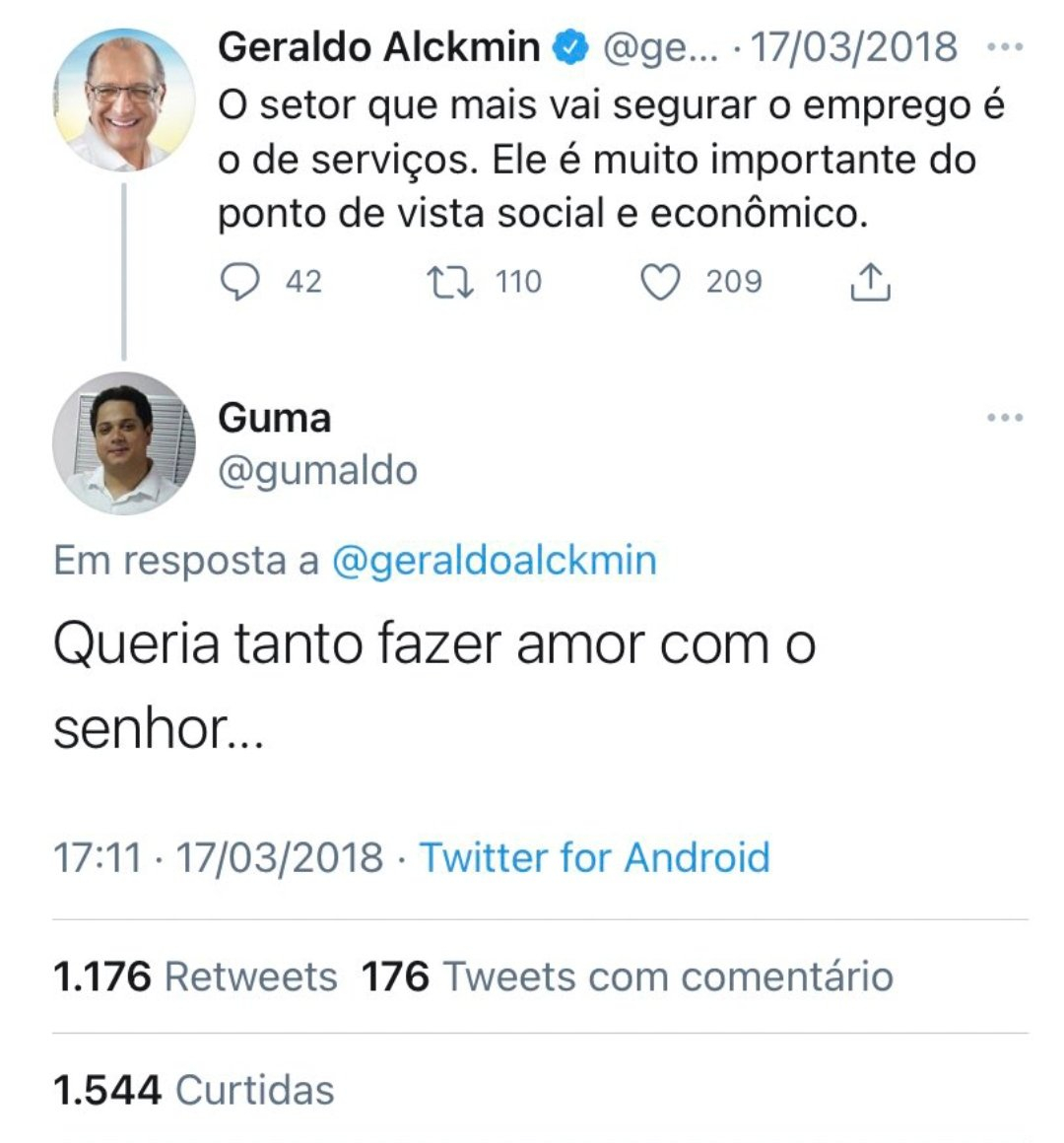This screenshot has height=1143, width=1064.
Task: Tap the share upload icon
Action: tap(870, 282)
